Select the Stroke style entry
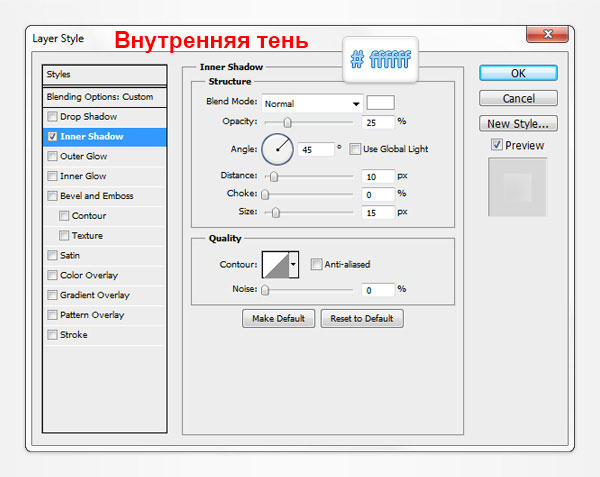This screenshot has height=477, width=600. coord(73,335)
